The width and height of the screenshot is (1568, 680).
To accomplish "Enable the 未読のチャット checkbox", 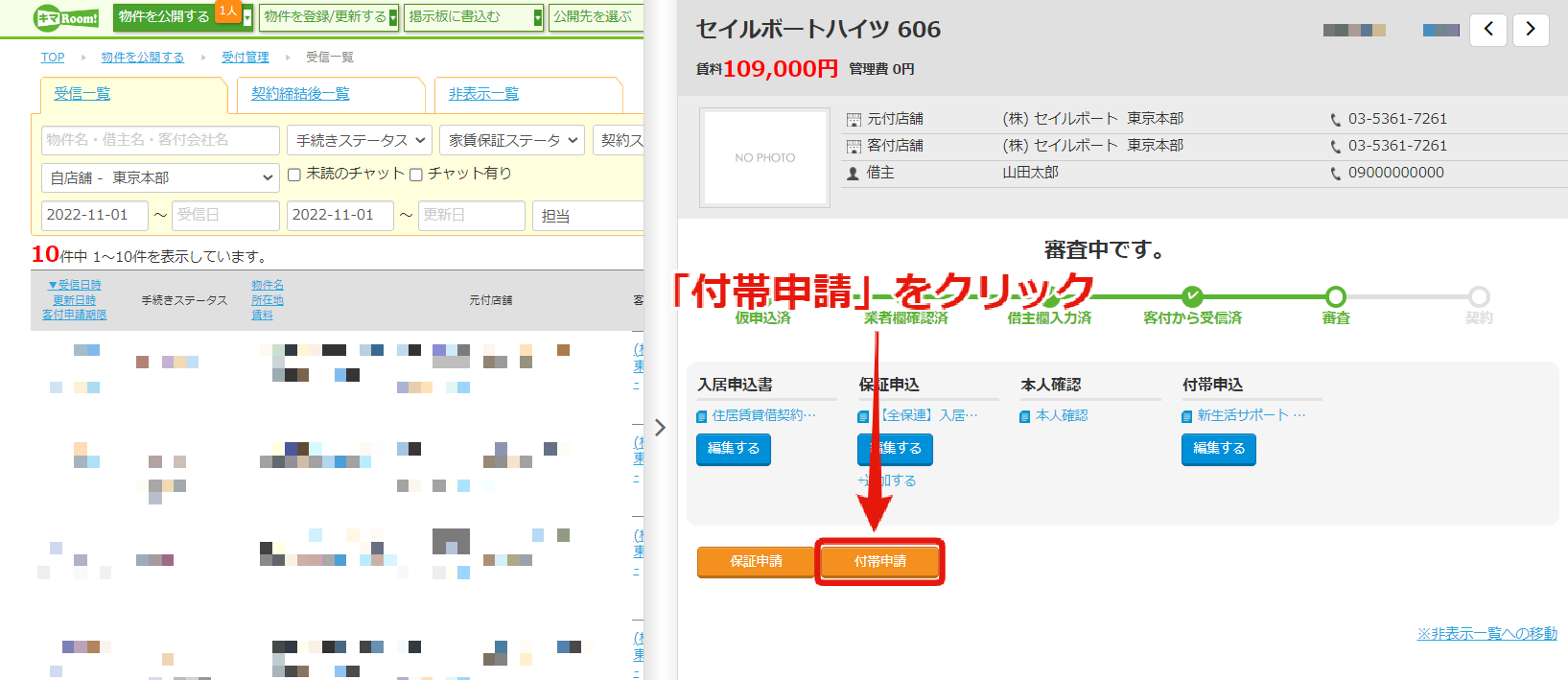I will (294, 175).
